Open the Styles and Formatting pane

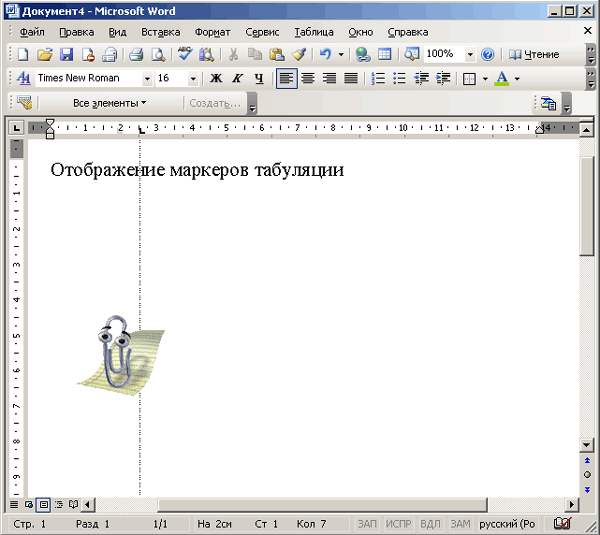tap(23, 78)
